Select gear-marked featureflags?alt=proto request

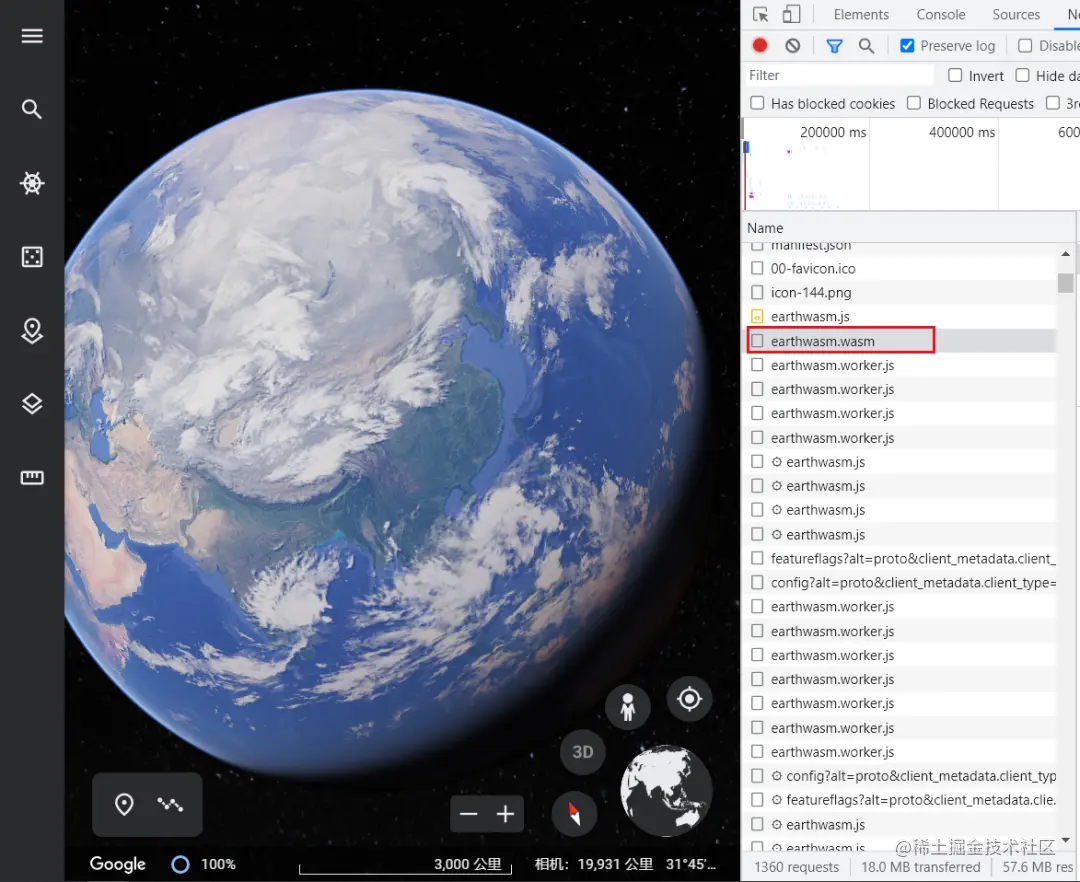[x=900, y=800]
